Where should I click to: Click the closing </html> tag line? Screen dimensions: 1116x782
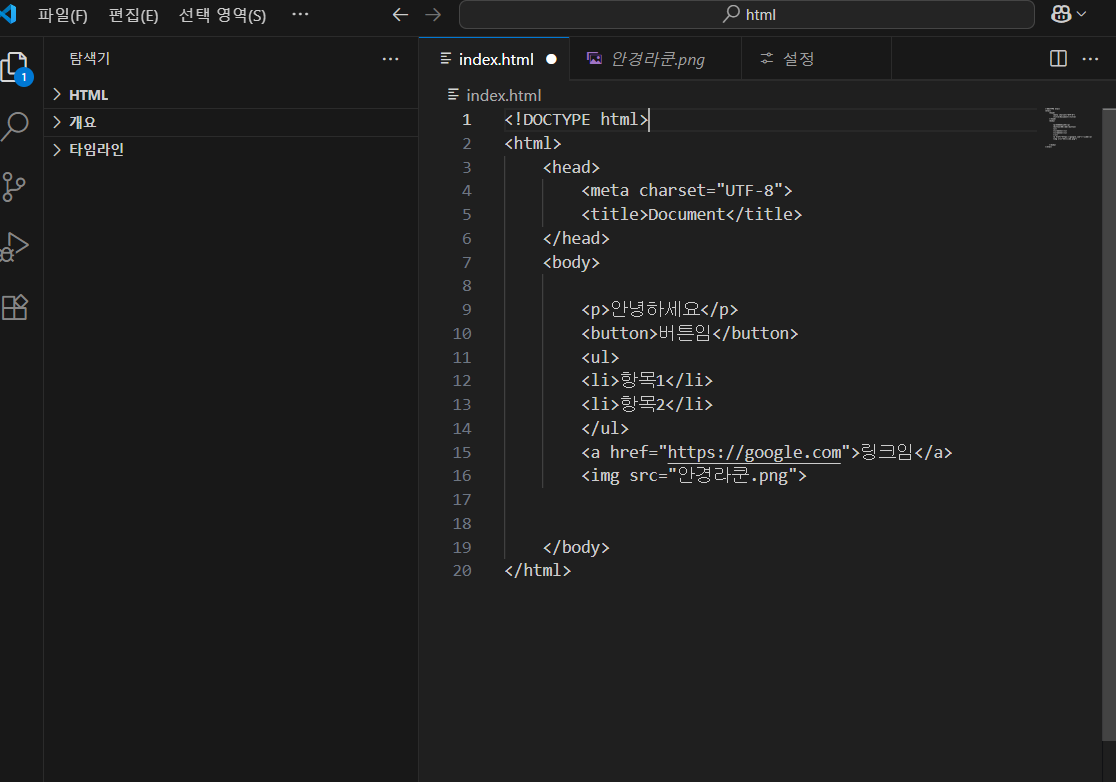(x=537, y=571)
